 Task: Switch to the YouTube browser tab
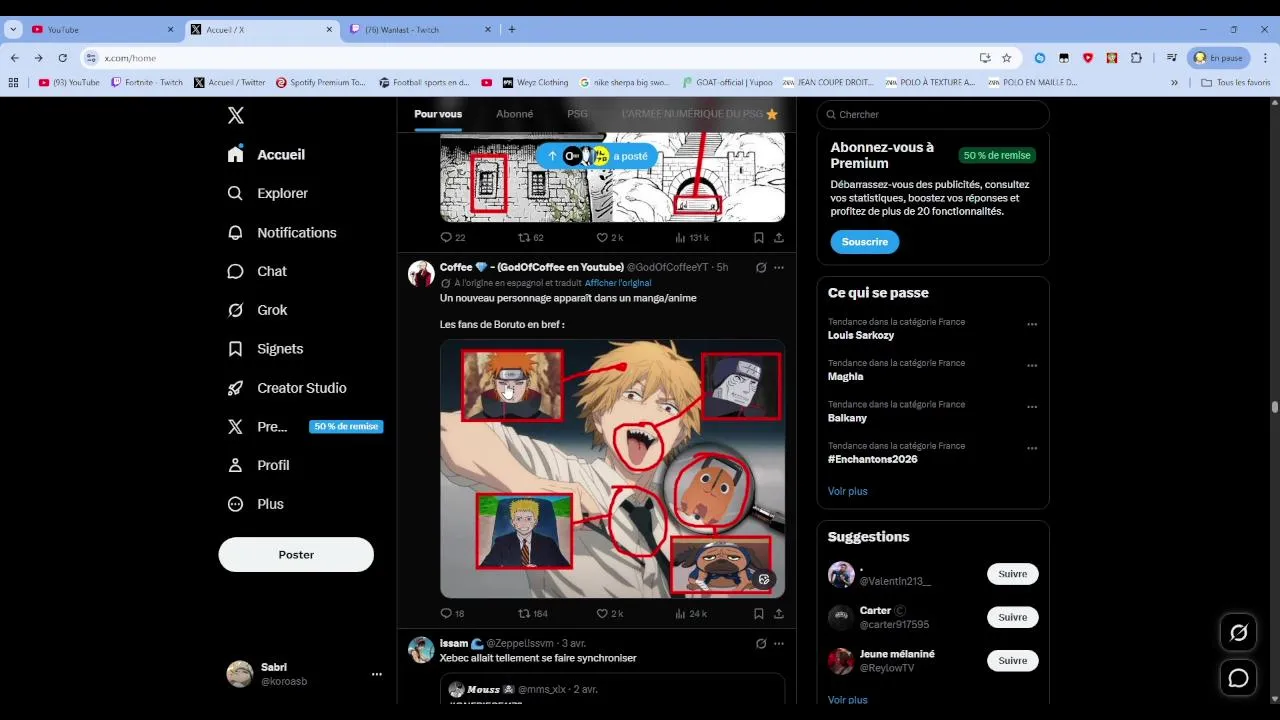pyautogui.click(x=103, y=30)
